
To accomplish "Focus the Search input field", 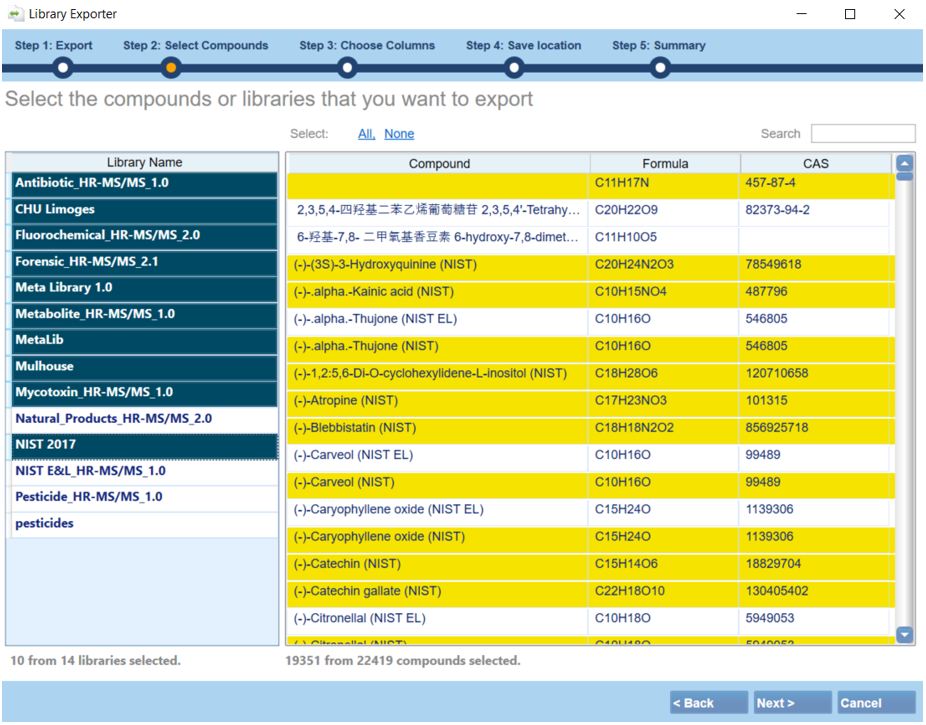I will pos(863,133).
